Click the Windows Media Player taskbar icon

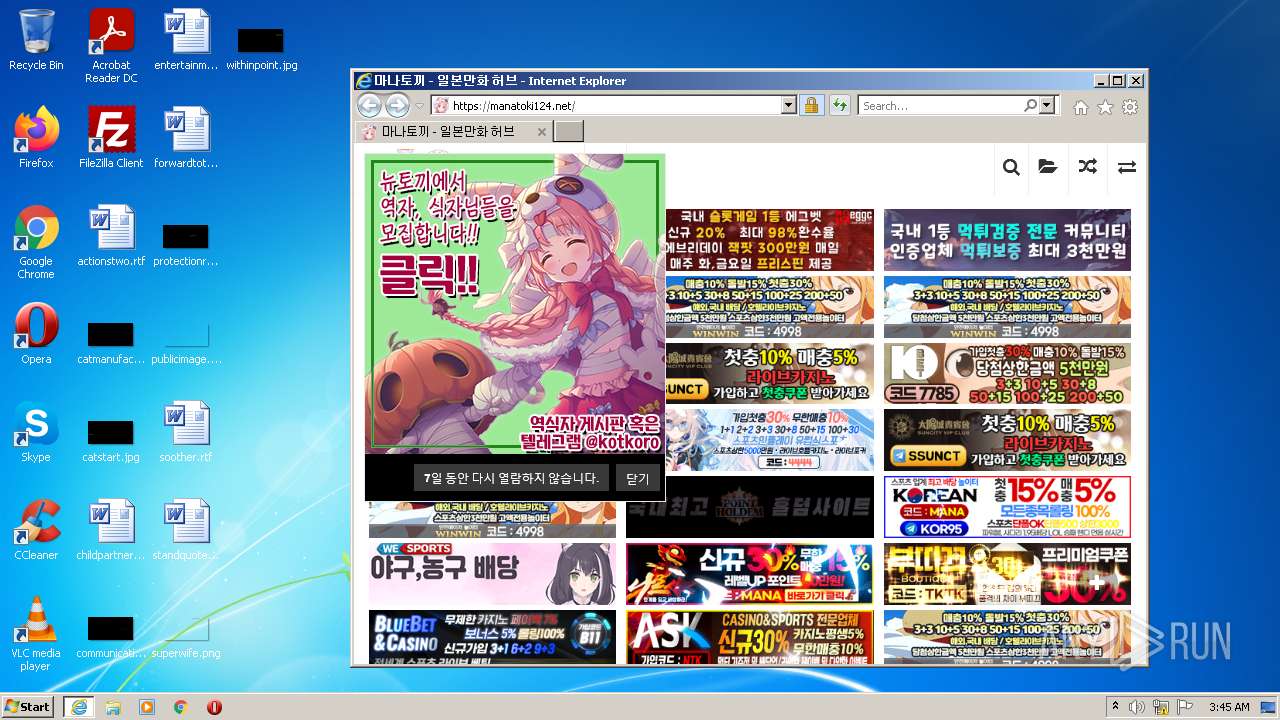[x=147, y=707]
